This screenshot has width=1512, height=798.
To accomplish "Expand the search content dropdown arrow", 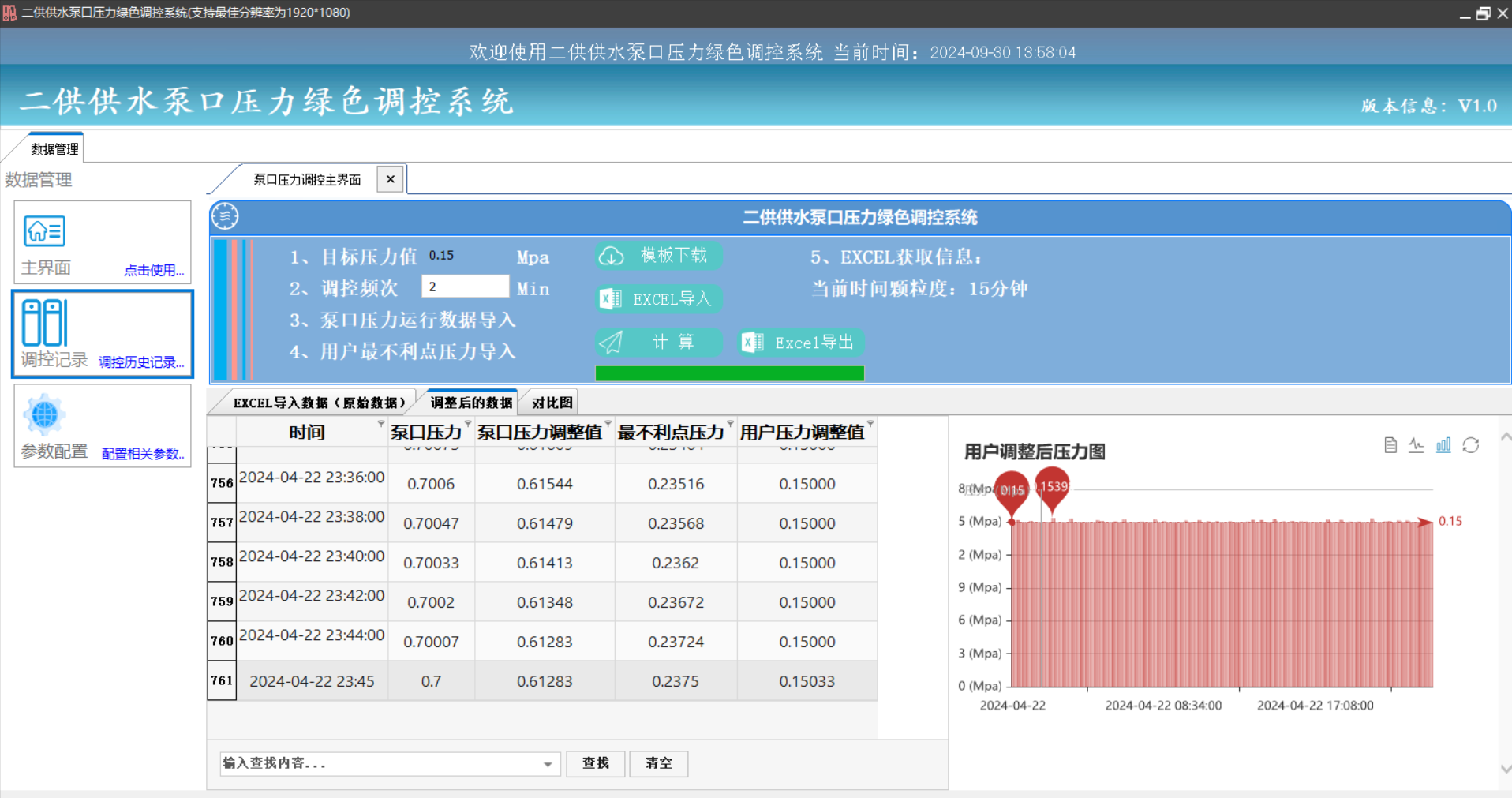I will pyautogui.click(x=548, y=764).
